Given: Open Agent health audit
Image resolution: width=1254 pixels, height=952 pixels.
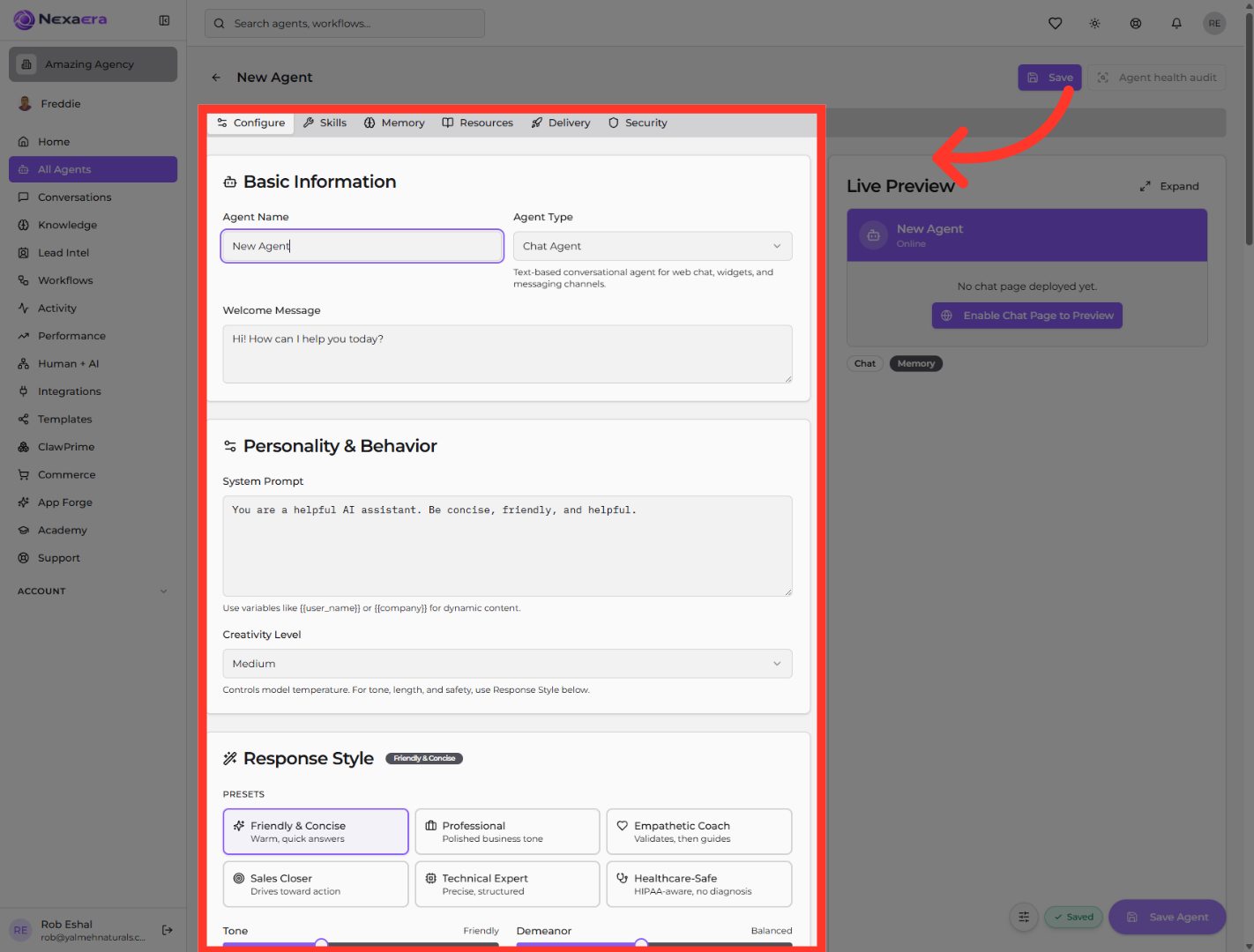Looking at the screenshot, I should pos(1157,78).
